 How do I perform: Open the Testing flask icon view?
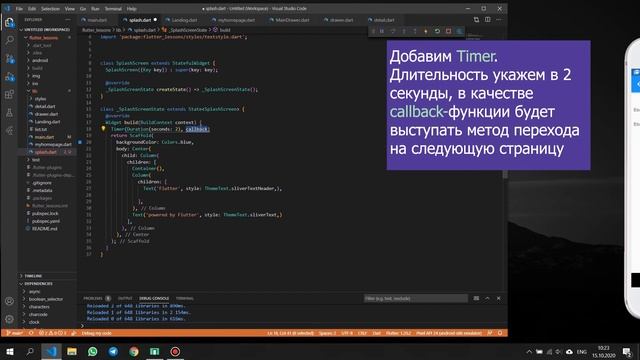click(x=9, y=113)
